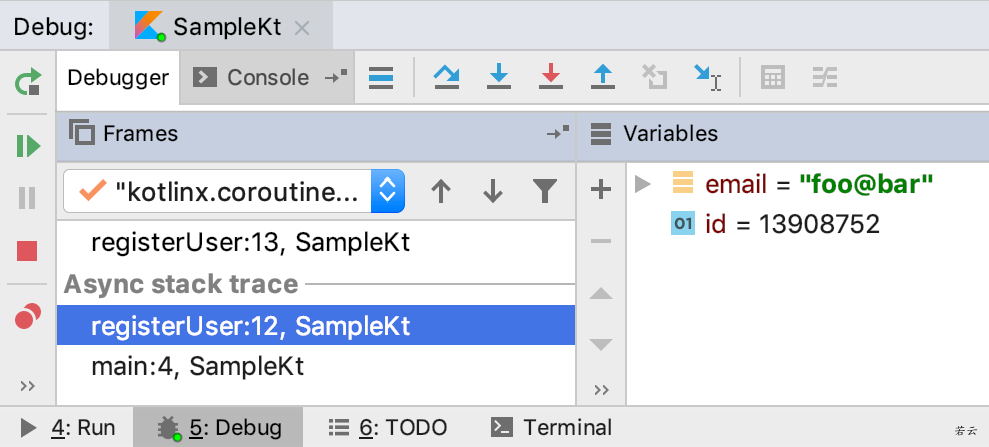989x447 pixels.
Task: Click the Rerun SampleKt icon
Action: click(x=28, y=82)
